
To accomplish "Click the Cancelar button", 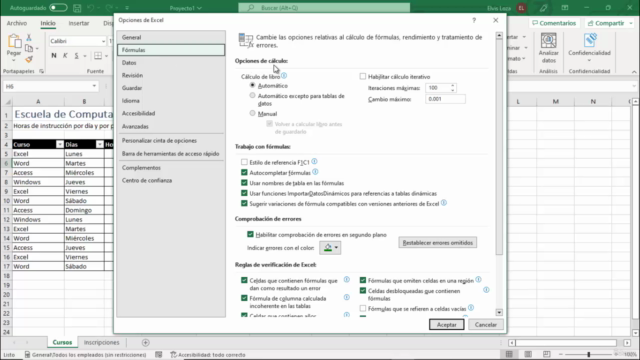I will pos(486,324).
